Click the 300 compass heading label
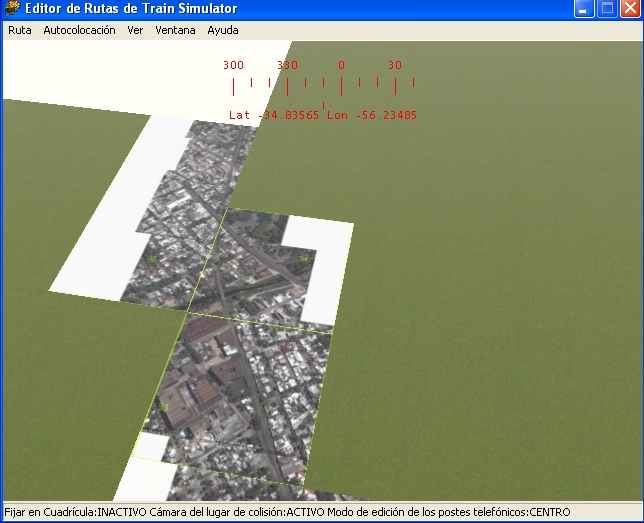This screenshot has width=644, height=523. (233, 65)
